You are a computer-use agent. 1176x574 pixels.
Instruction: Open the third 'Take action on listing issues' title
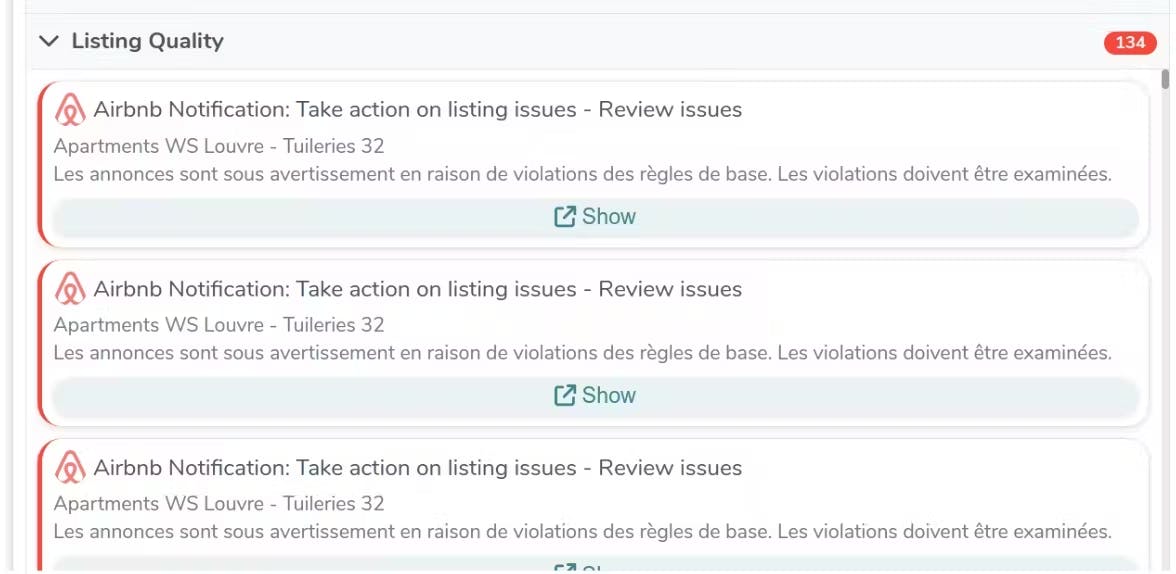click(417, 468)
